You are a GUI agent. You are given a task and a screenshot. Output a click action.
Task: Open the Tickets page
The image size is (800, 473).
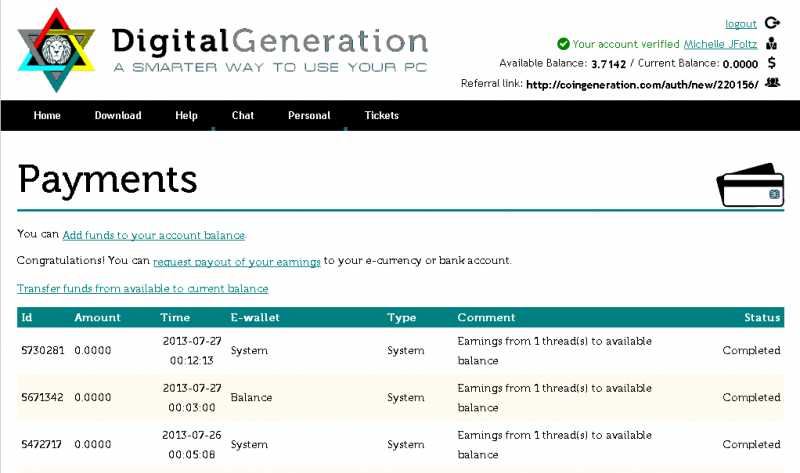click(x=382, y=116)
